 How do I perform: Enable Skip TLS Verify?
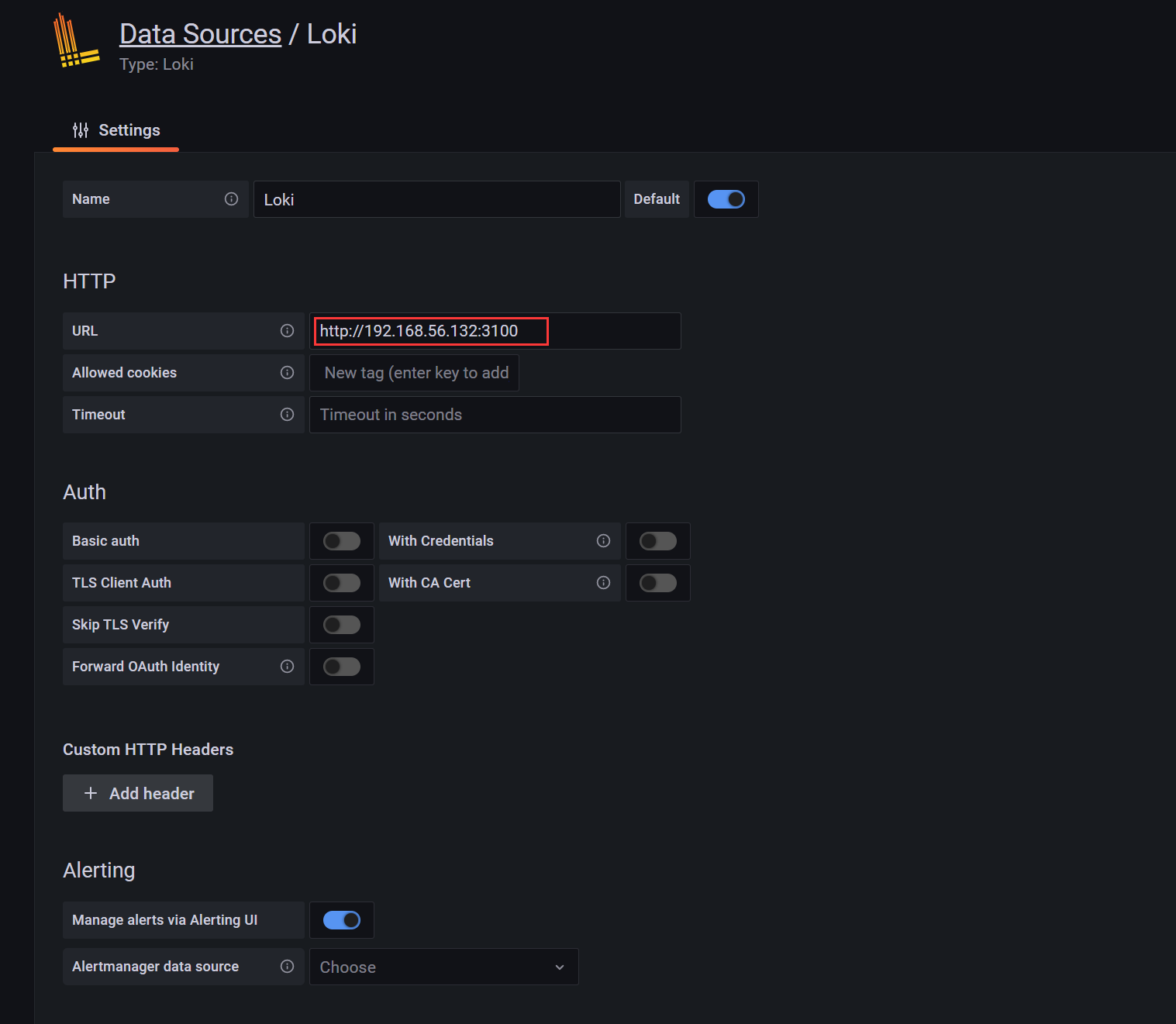341,624
